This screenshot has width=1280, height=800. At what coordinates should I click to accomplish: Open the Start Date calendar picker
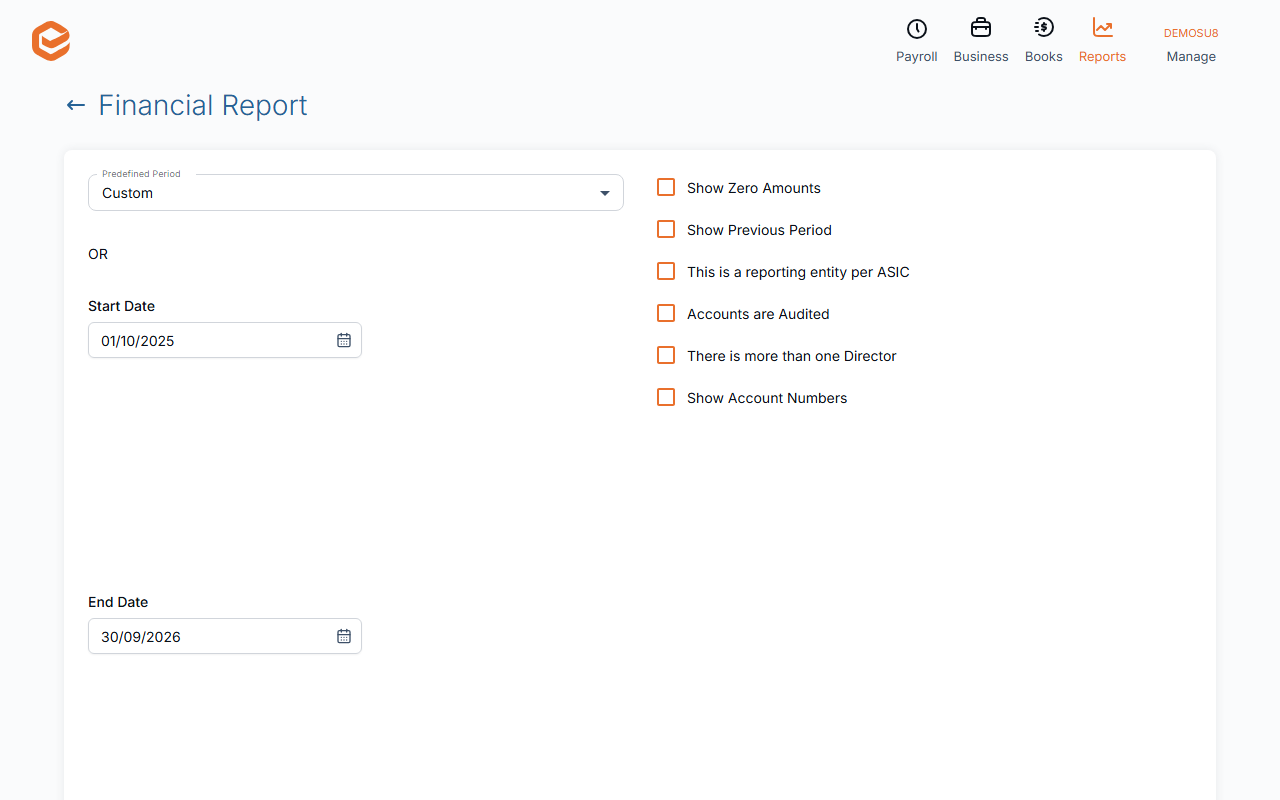point(344,340)
